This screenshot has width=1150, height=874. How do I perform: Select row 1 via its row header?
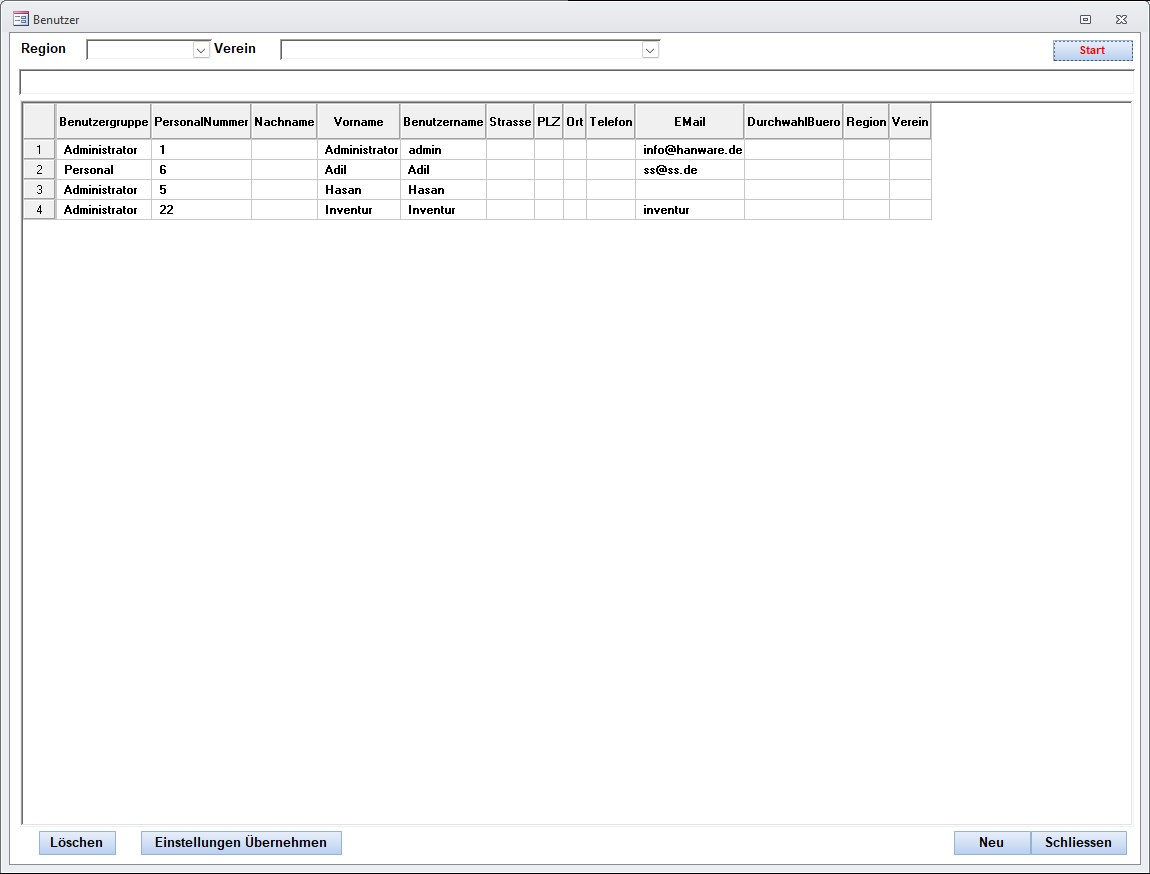pos(39,150)
